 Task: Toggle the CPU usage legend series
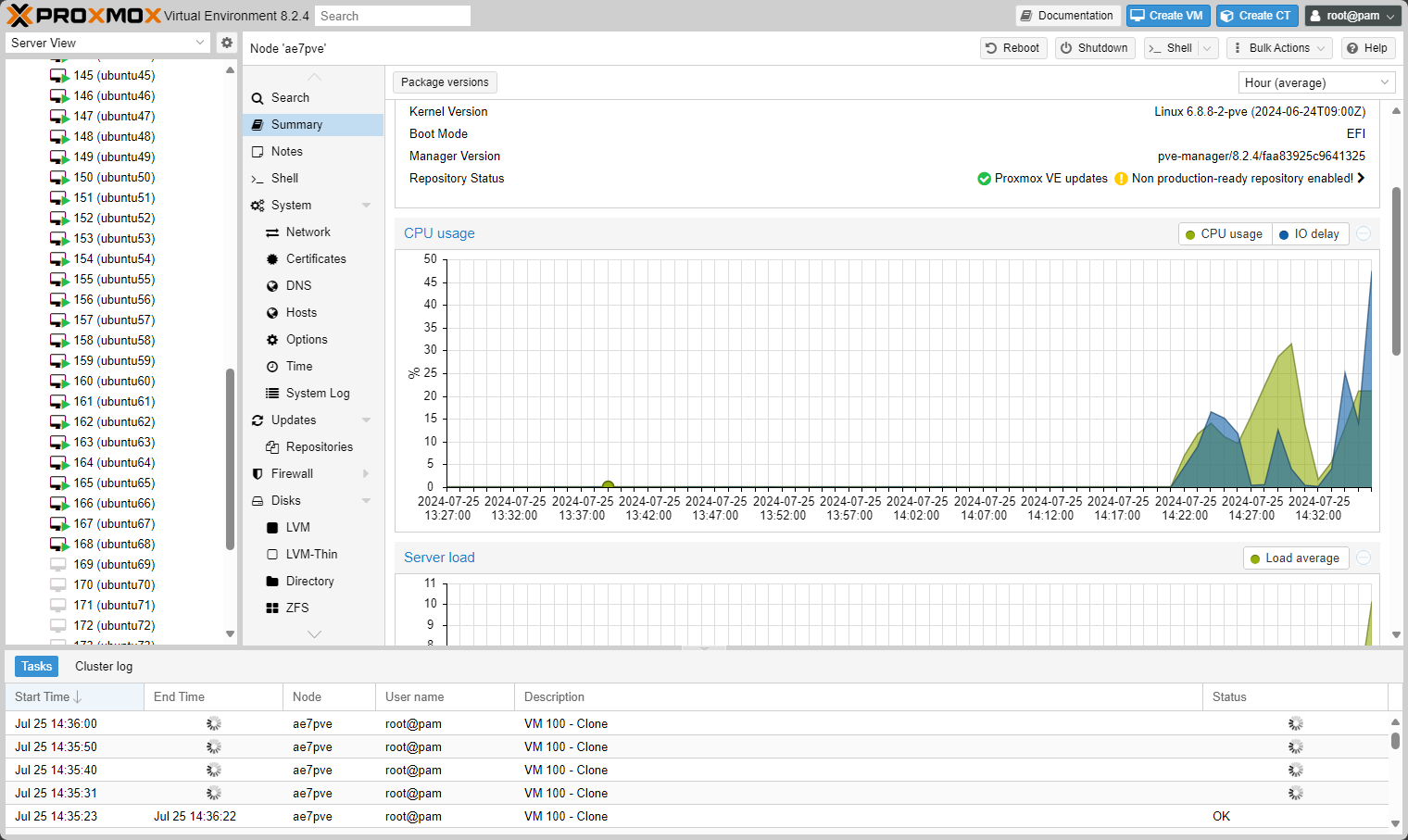click(x=1224, y=234)
